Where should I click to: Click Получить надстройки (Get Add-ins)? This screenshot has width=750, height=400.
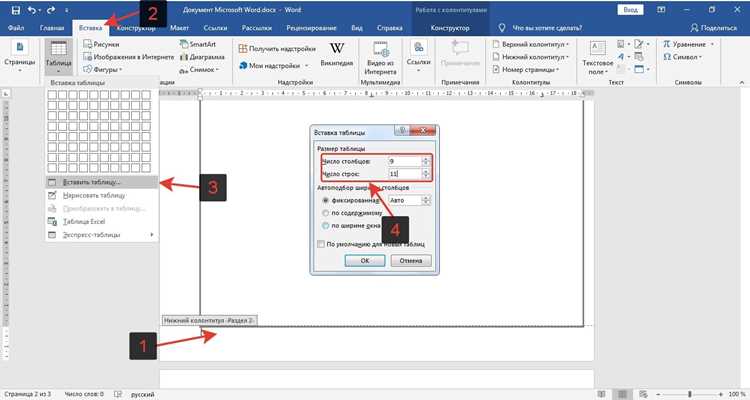click(277, 49)
